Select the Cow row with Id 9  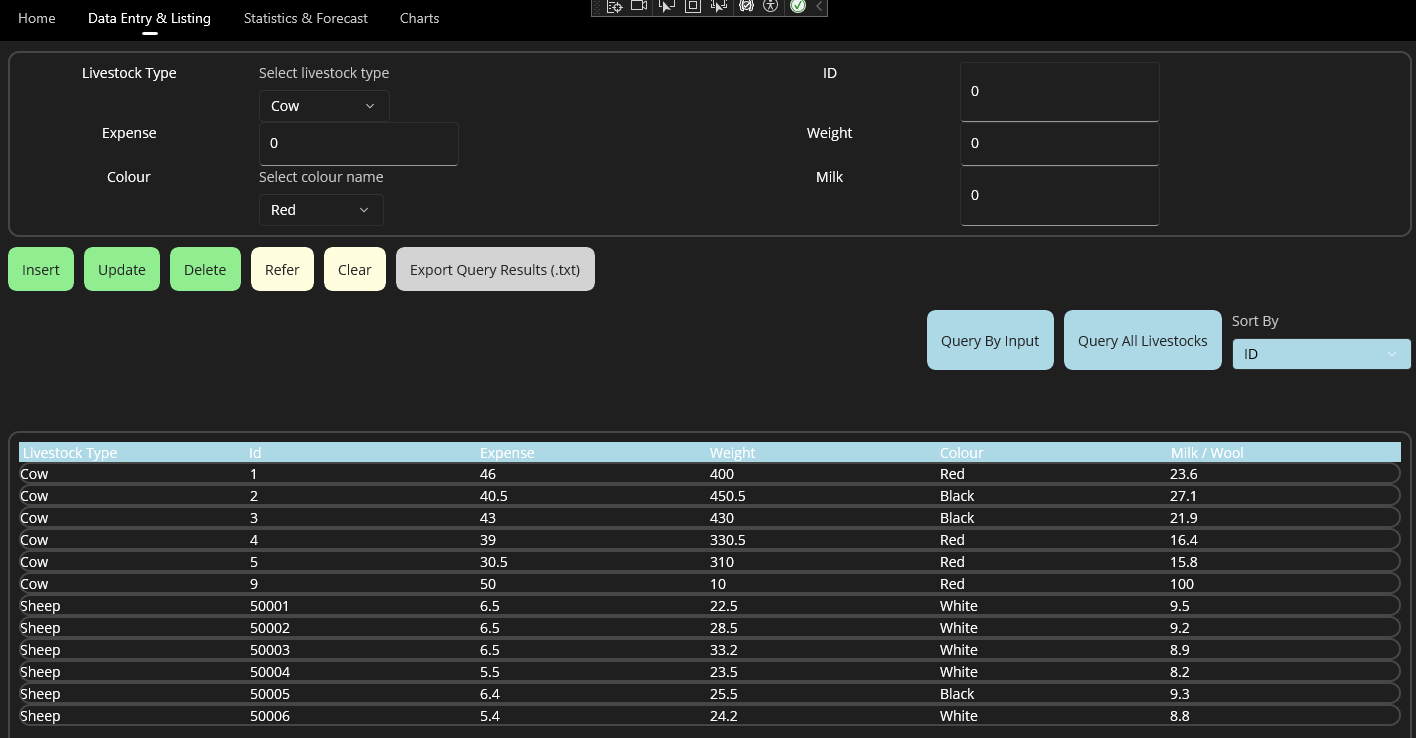[709, 584]
